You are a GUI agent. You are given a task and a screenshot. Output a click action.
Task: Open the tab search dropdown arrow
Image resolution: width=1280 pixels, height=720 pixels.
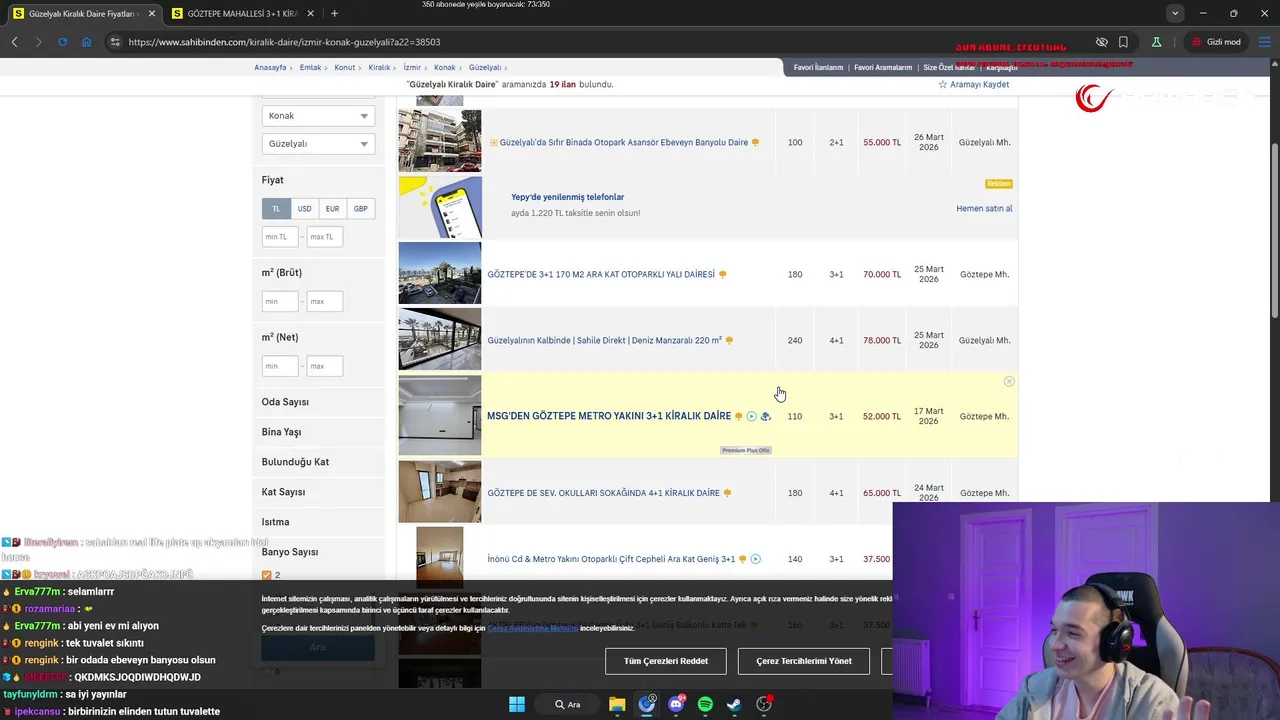[1175, 13]
